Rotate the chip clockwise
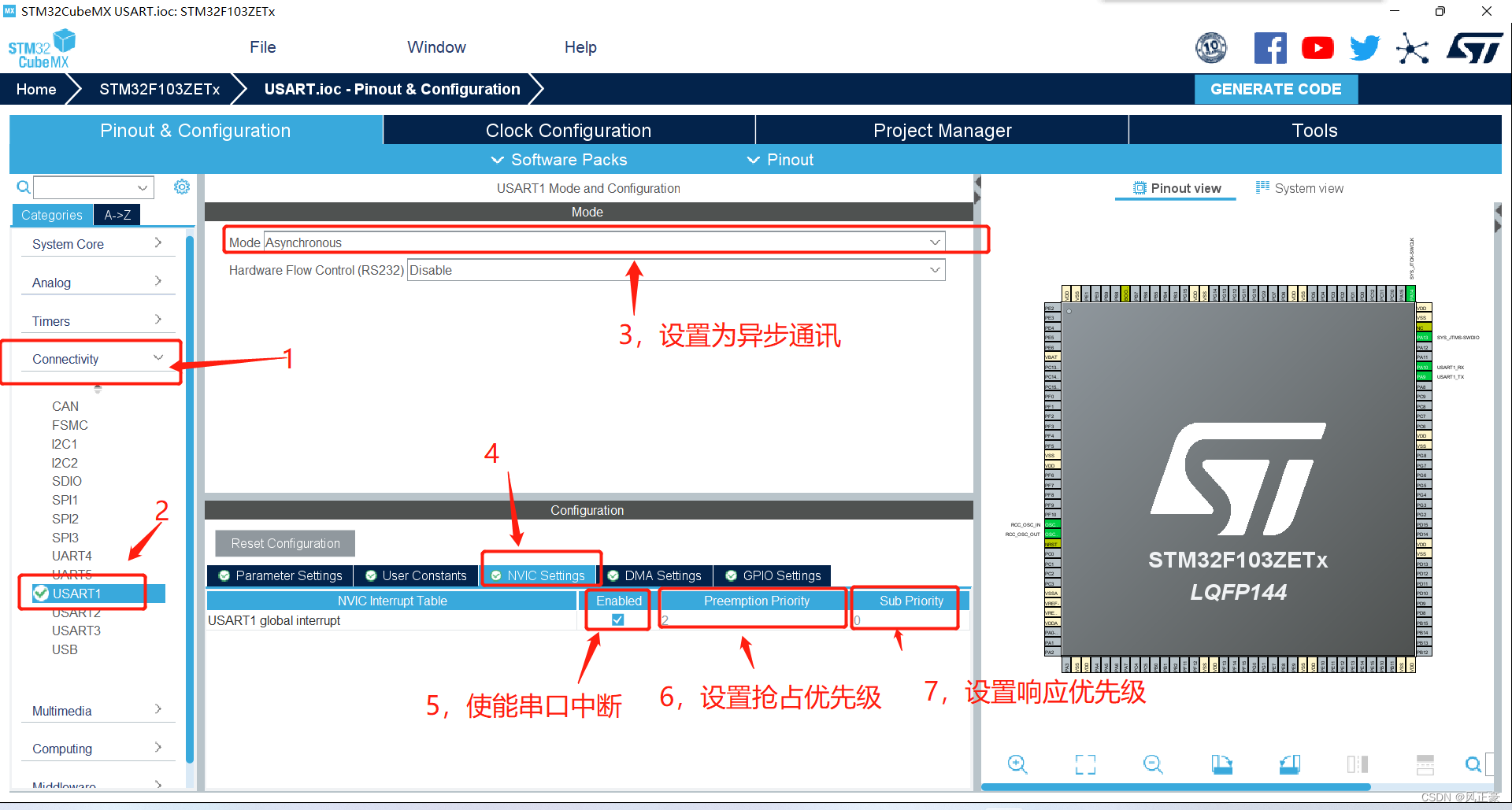 [x=1221, y=764]
